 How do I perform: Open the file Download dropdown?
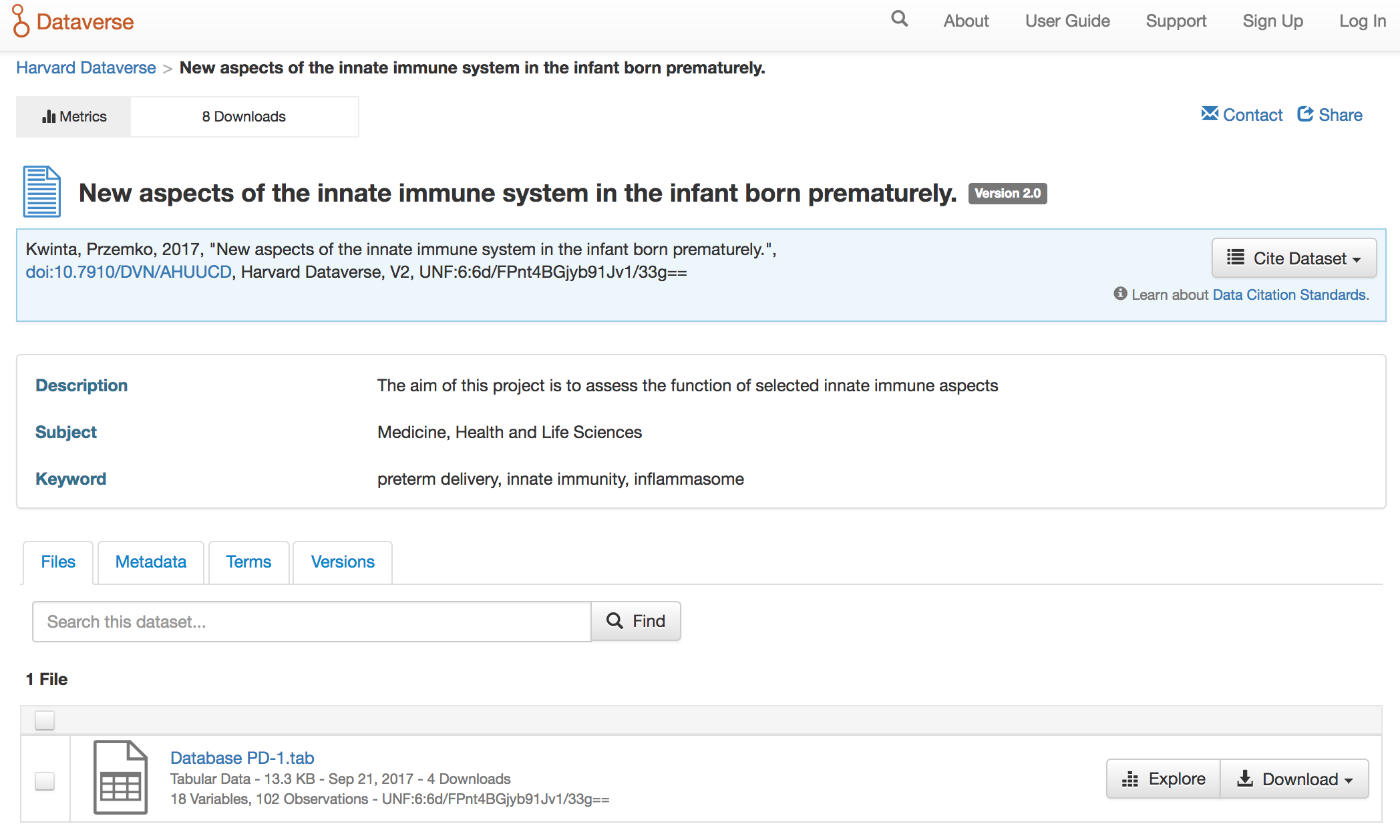coord(1294,779)
